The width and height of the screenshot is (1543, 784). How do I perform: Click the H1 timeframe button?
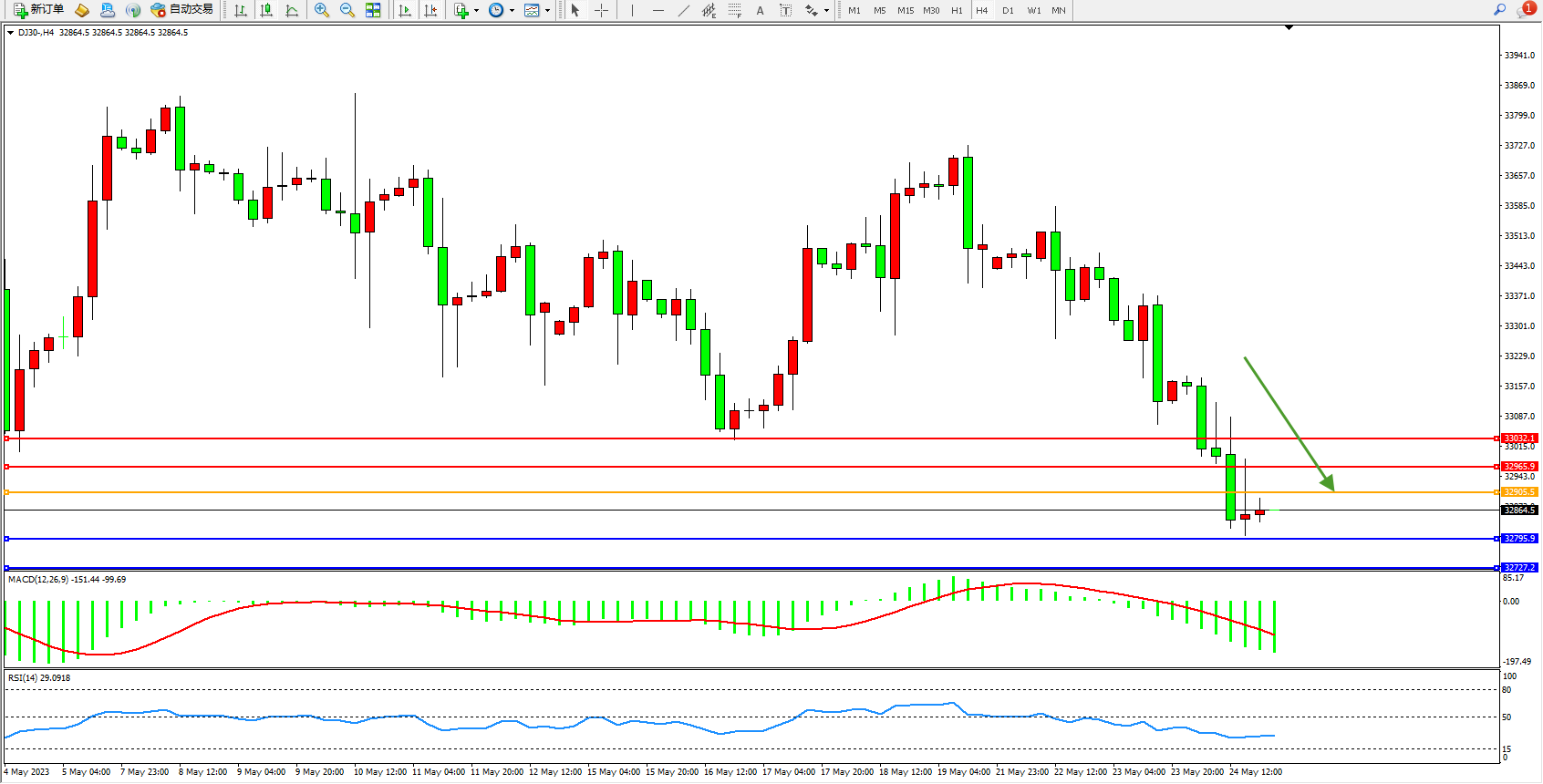[x=957, y=10]
